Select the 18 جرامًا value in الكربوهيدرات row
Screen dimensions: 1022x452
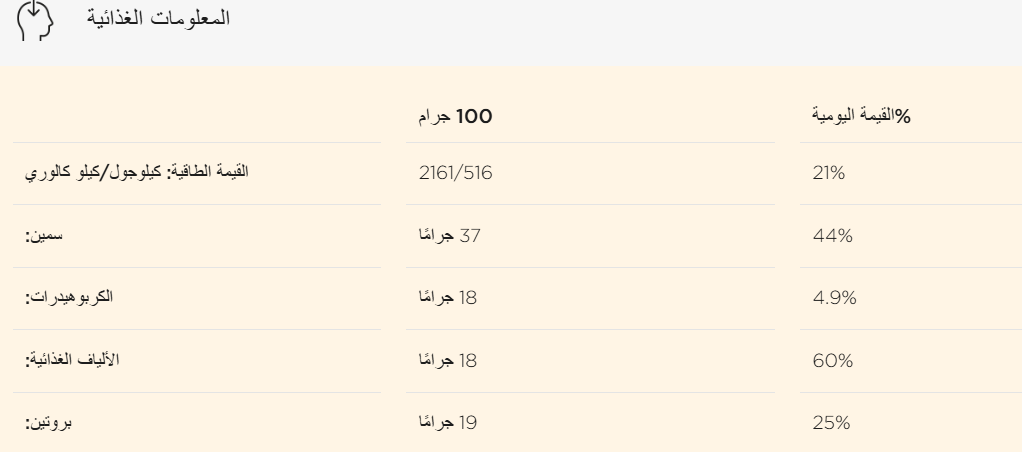pos(449,298)
